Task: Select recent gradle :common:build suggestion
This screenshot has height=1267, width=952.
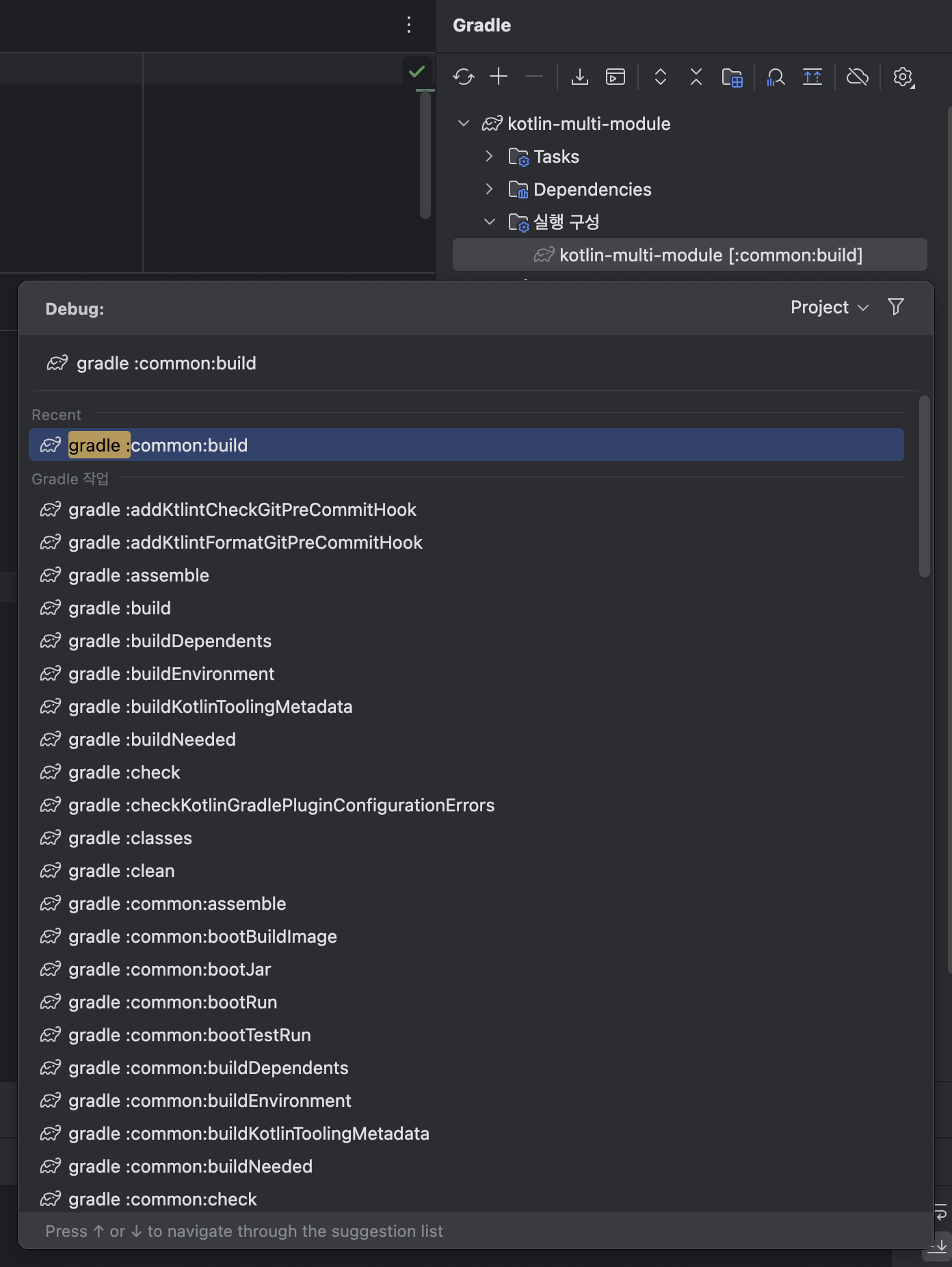Action: 466,445
